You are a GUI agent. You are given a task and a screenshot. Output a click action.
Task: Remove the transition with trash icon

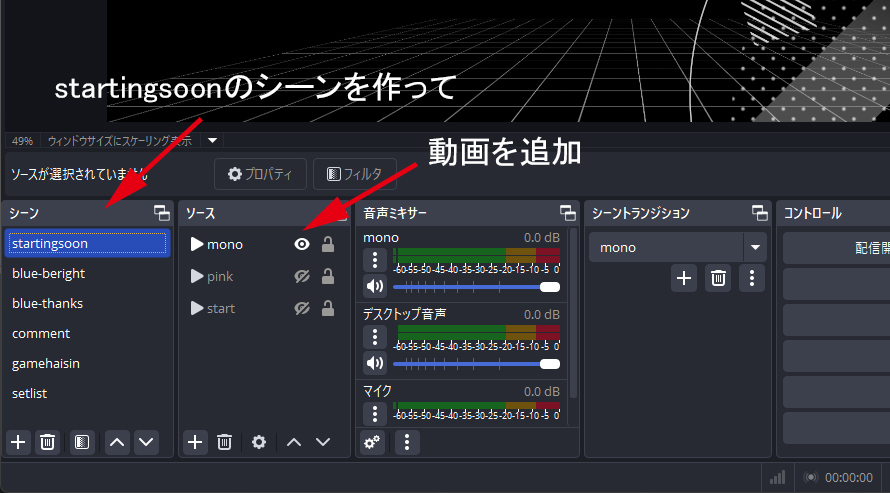(718, 278)
